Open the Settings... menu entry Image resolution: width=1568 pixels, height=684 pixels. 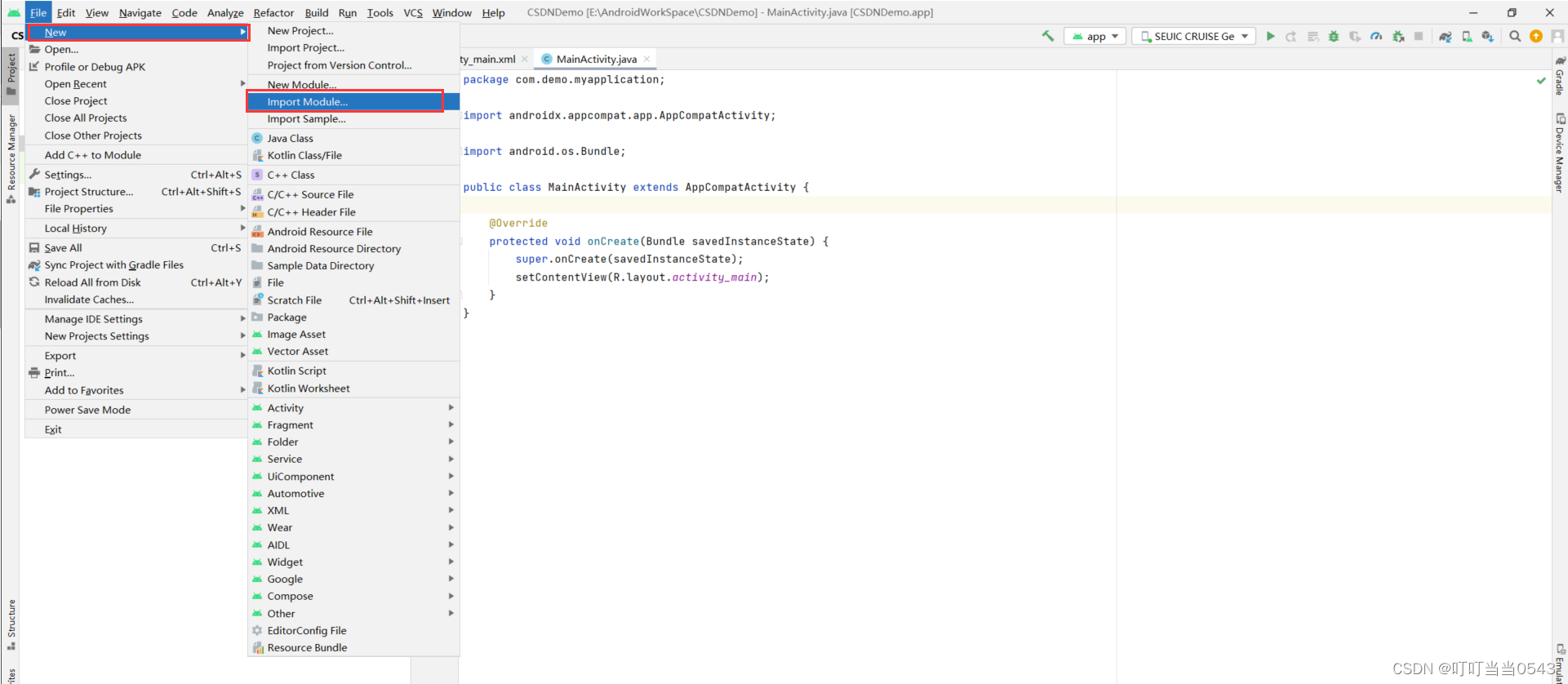coord(137,175)
